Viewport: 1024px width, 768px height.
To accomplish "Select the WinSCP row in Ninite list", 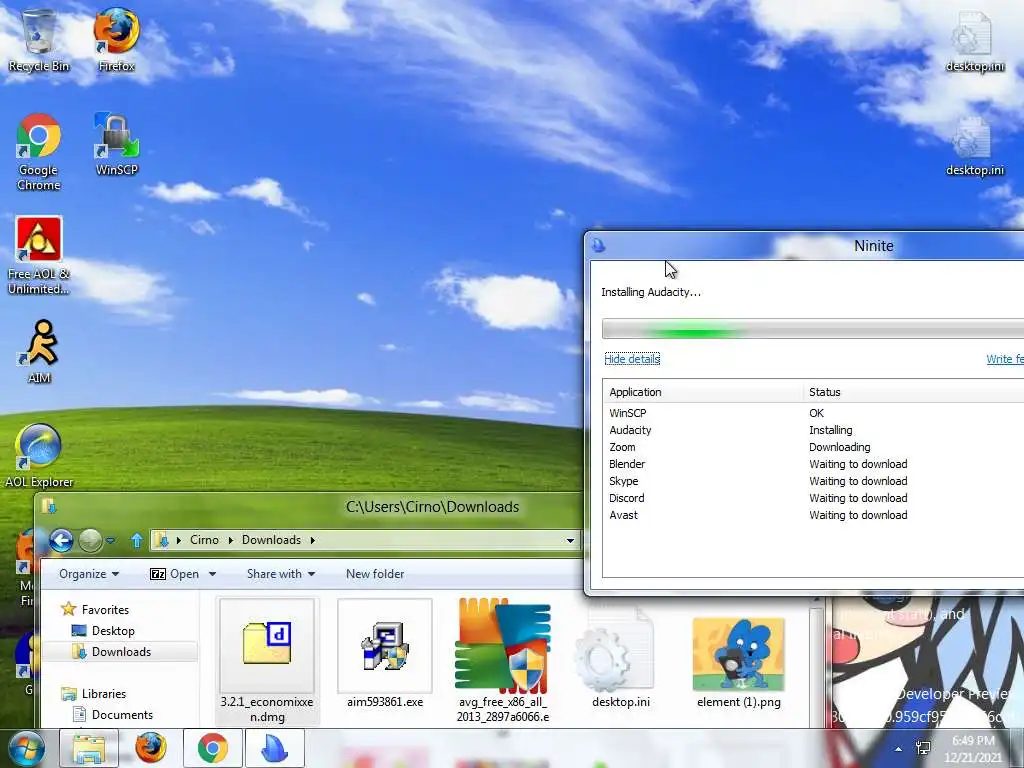I will (813, 413).
